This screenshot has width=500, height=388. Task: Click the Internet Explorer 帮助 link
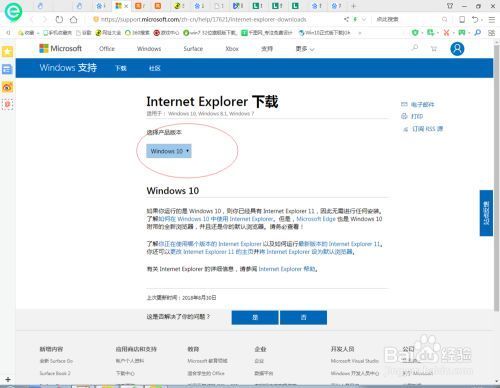coord(287,269)
